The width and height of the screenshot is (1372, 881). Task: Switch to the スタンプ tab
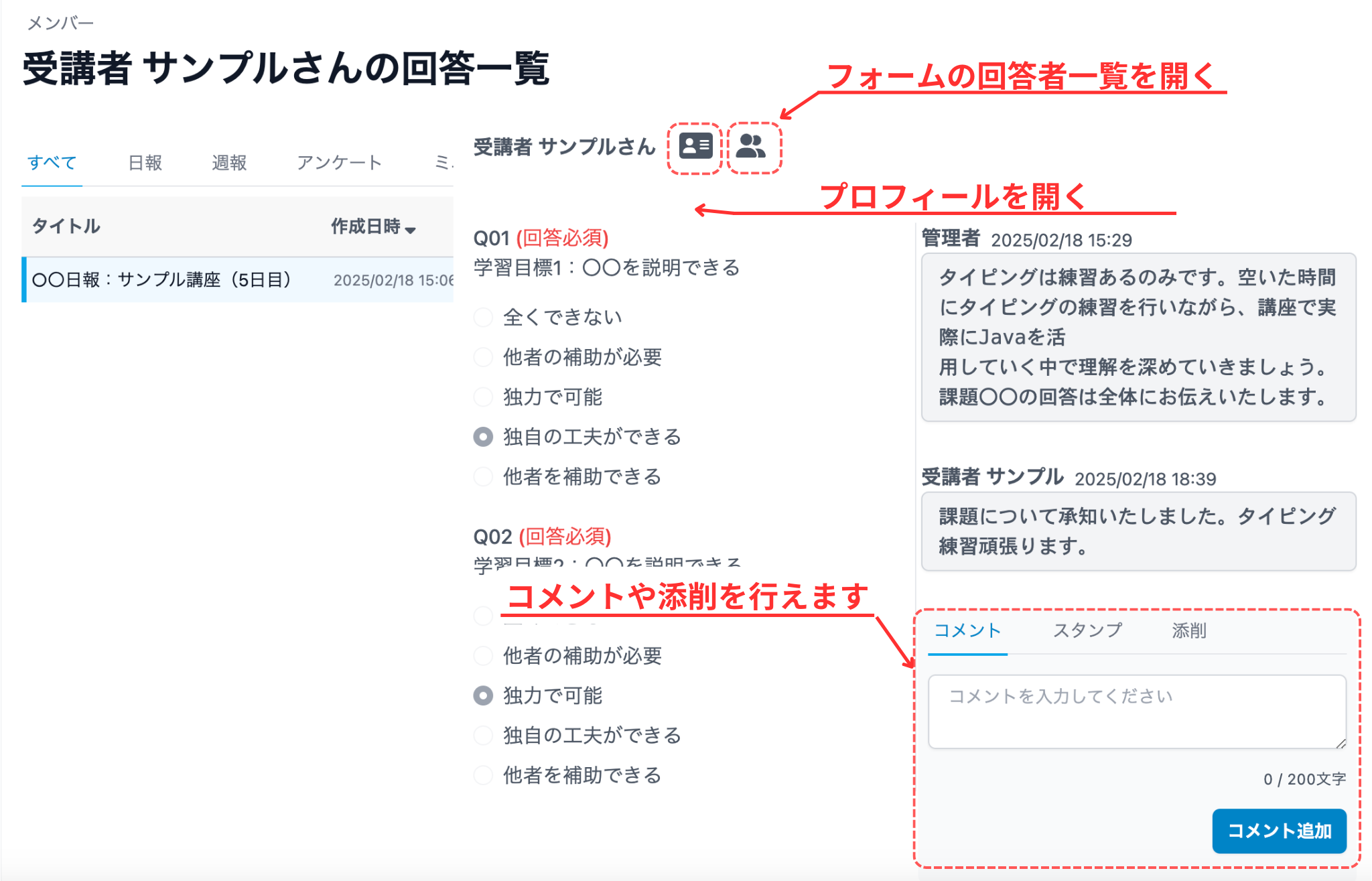point(1087,630)
